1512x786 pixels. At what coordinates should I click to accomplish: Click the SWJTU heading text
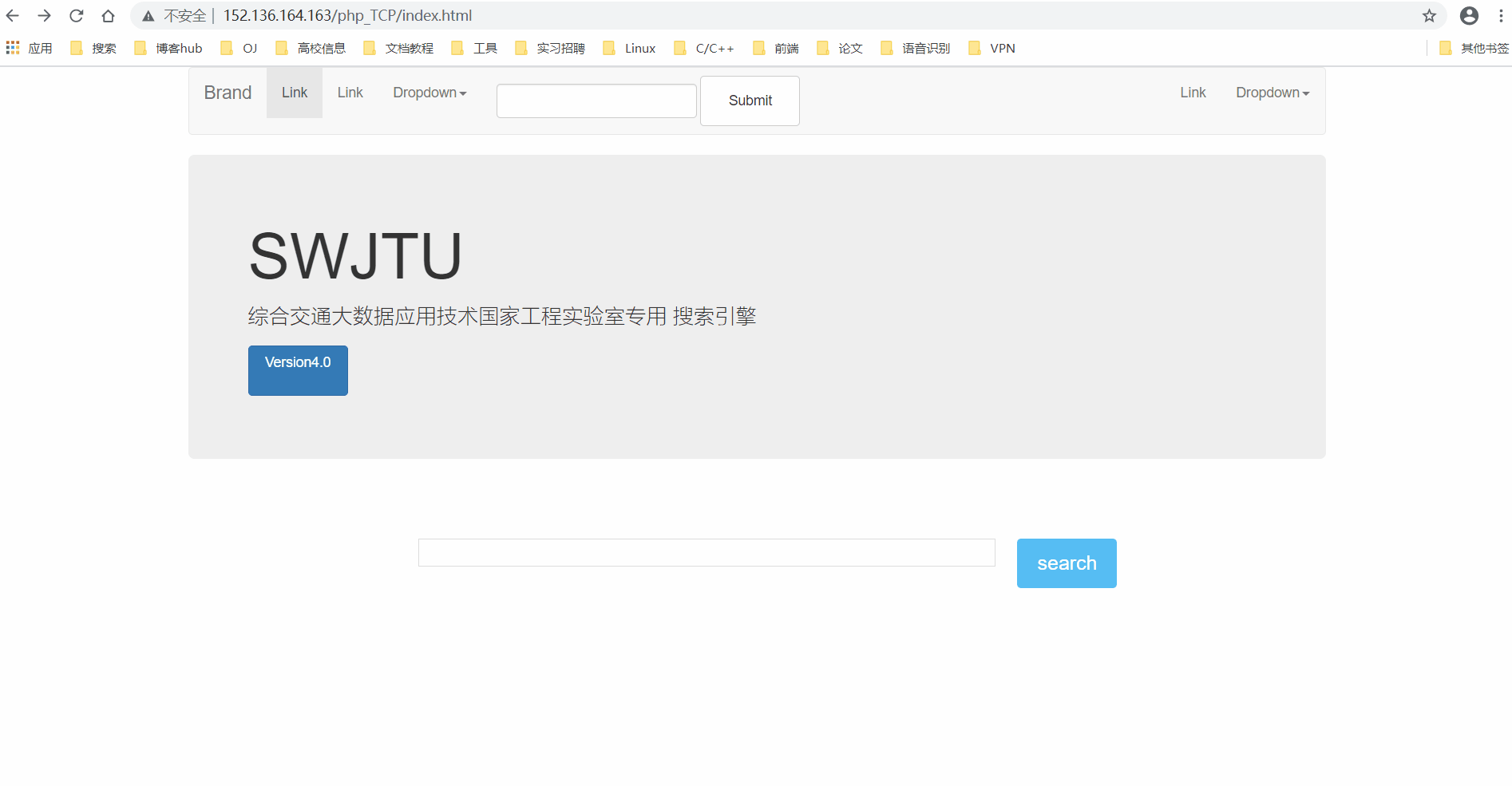click(355, 256)
